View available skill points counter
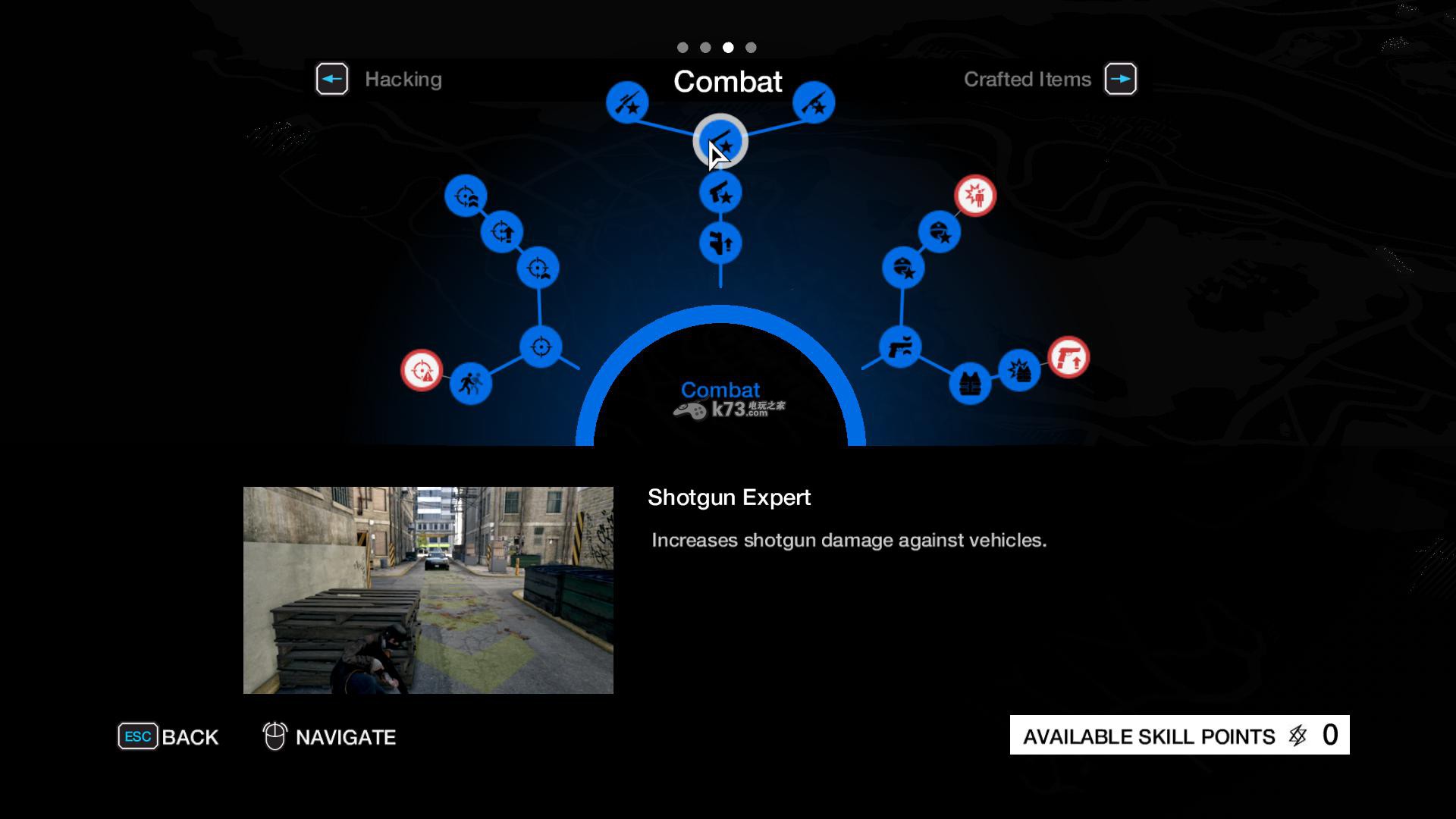Screen dimensions: 1456x819 [1179, 735]
